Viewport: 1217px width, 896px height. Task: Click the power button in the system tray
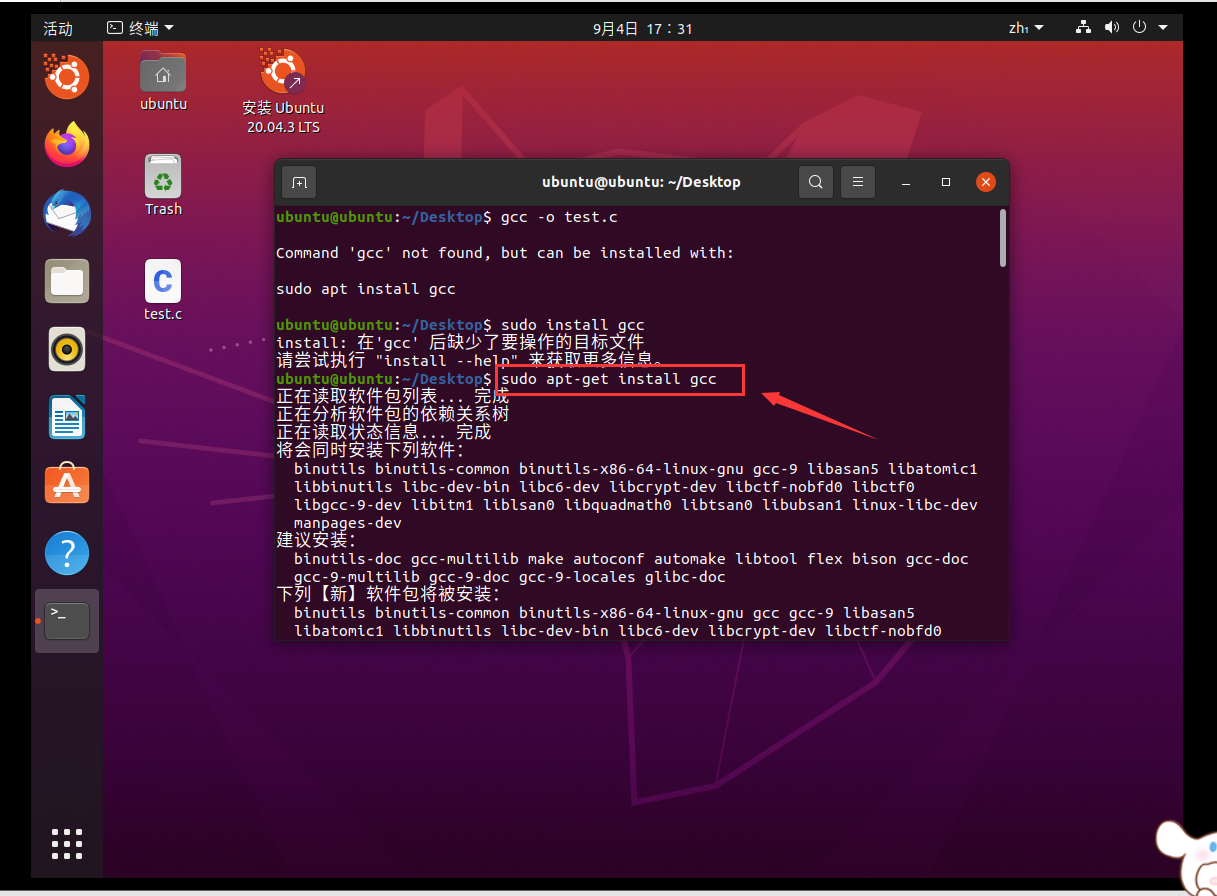tap(1140, 27)
